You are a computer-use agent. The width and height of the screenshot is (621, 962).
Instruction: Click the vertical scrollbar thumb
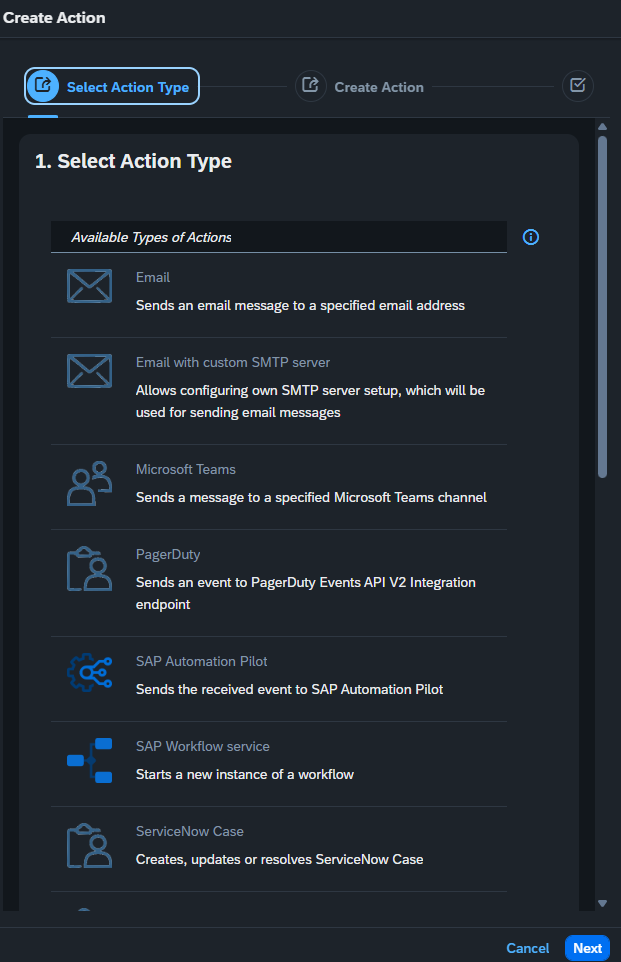click(603, 307)
